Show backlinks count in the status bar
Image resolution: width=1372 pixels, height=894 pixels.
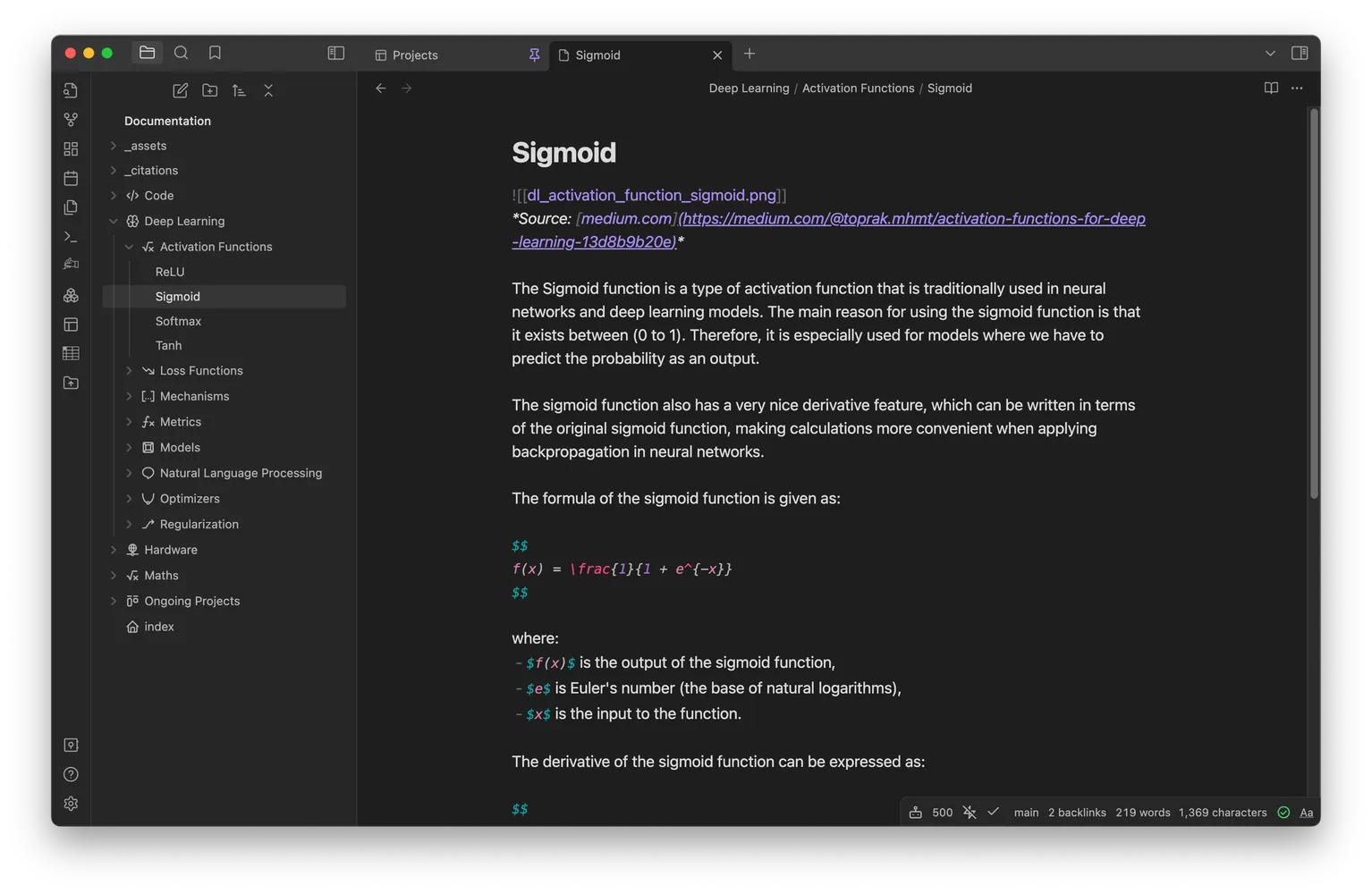point(1077,812)
